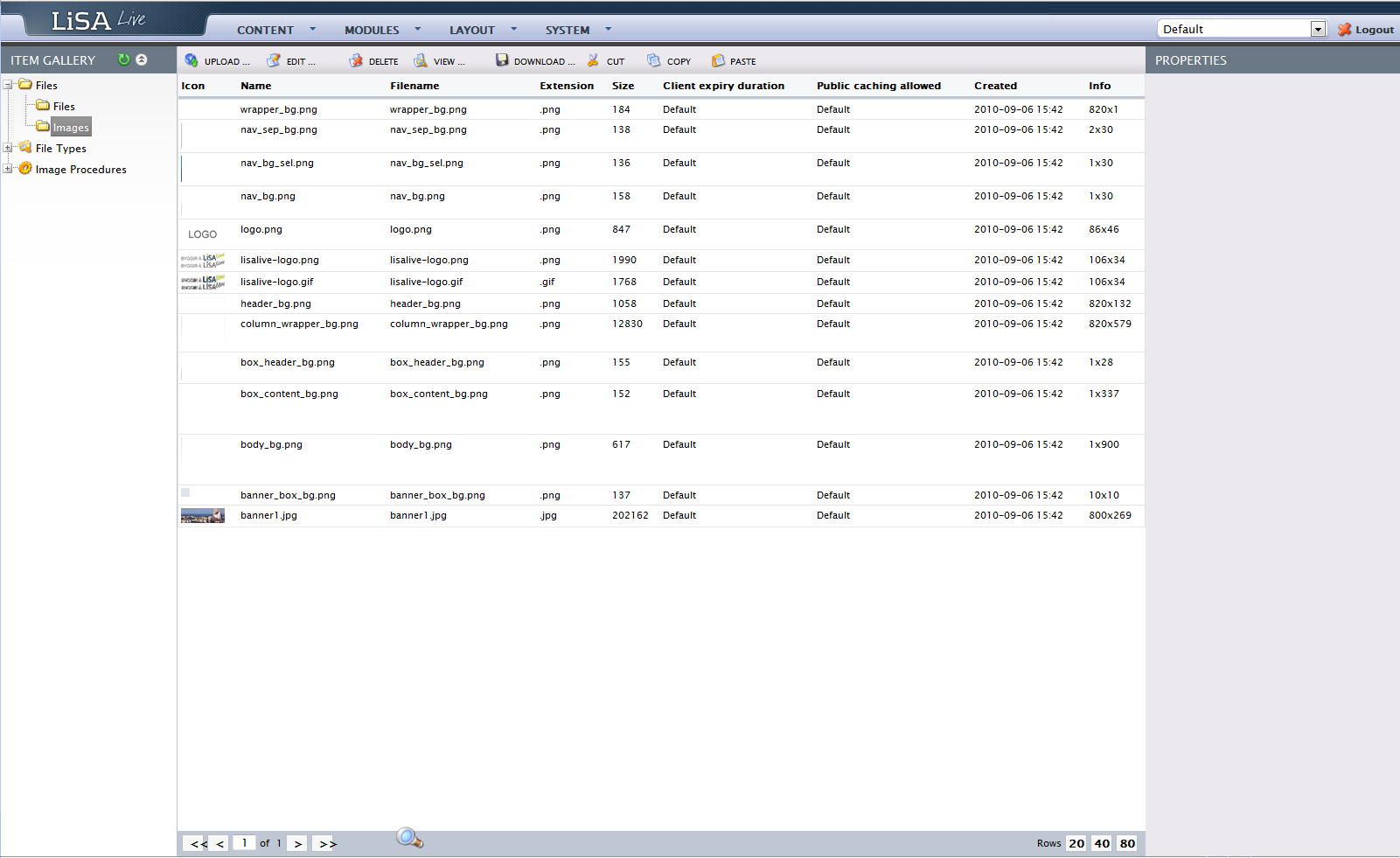
Task: Open the search magnifier in bottom bar
Action: pyautogui.click(x=409, y=838)
